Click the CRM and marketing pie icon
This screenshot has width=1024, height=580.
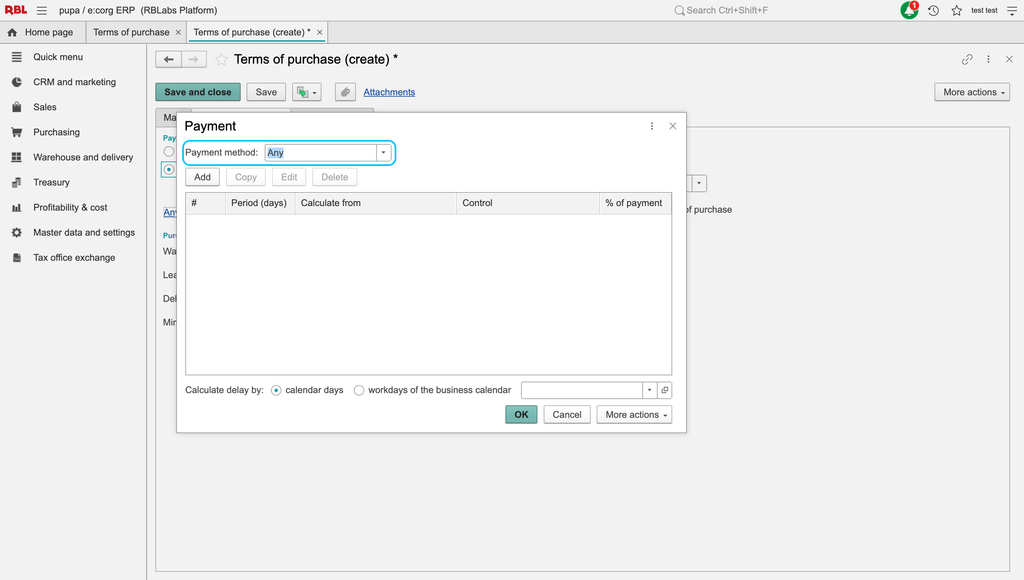click(17, 82)
